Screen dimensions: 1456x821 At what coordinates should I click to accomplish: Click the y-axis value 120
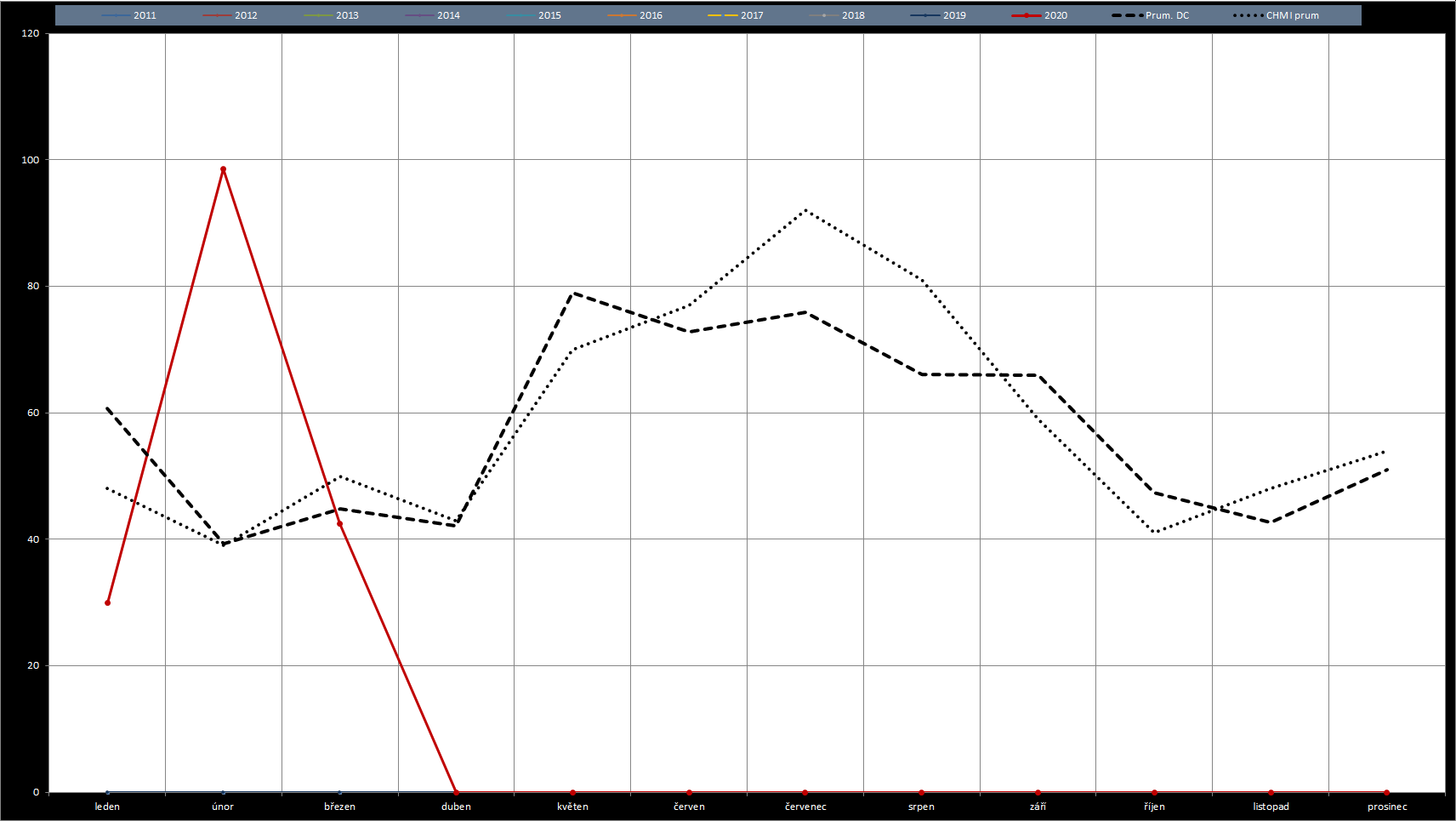pyautogui.click(x=31, y=33)
